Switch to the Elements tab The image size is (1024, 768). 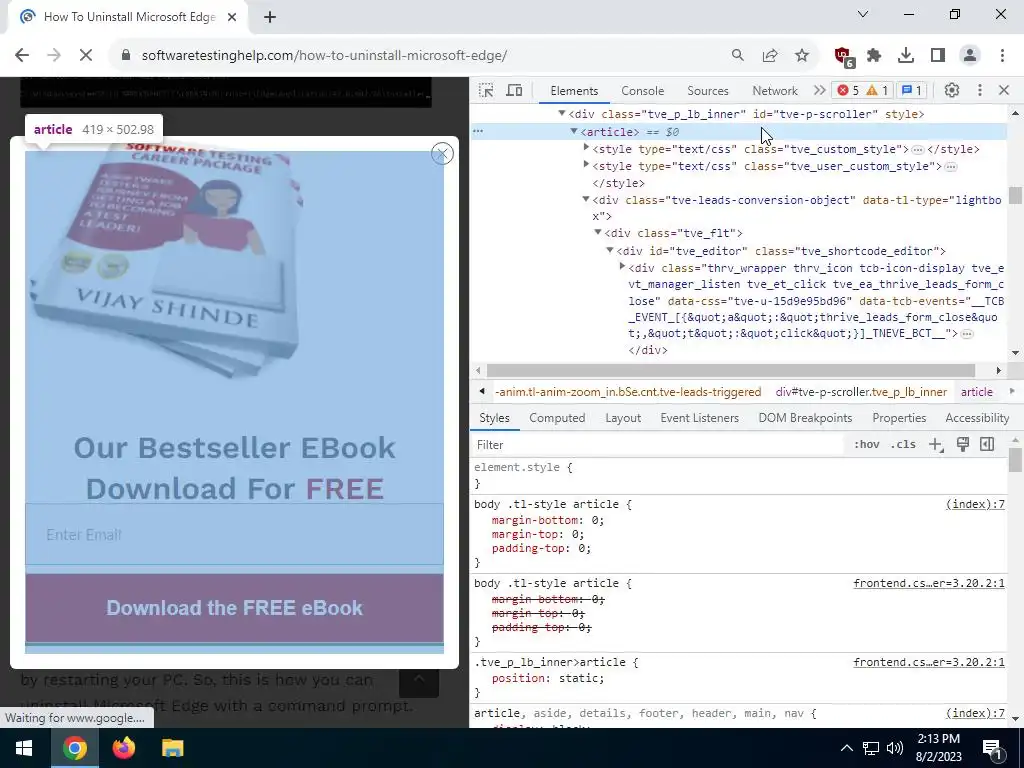pyautogui.click(x=574, y=91)
